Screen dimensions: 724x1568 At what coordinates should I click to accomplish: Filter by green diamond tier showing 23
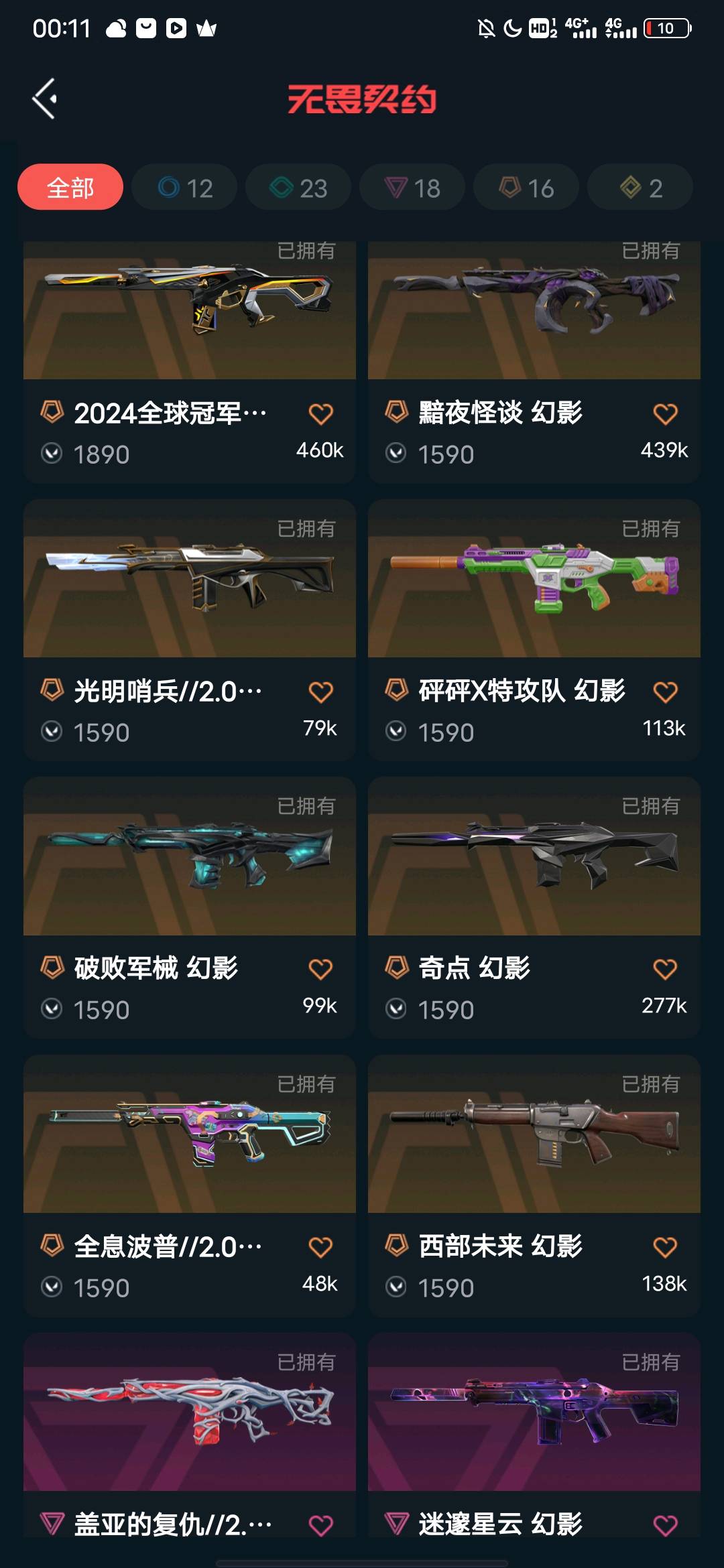(298, 187)
